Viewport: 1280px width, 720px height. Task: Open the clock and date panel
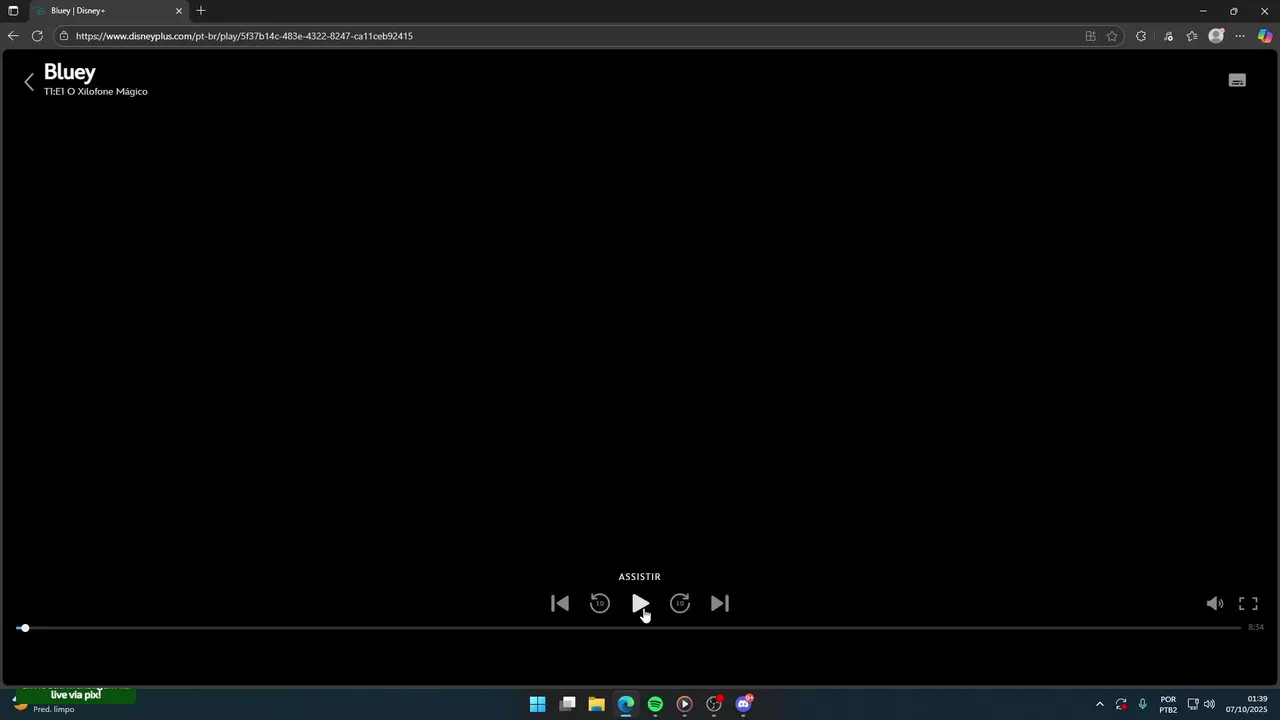1247,704
